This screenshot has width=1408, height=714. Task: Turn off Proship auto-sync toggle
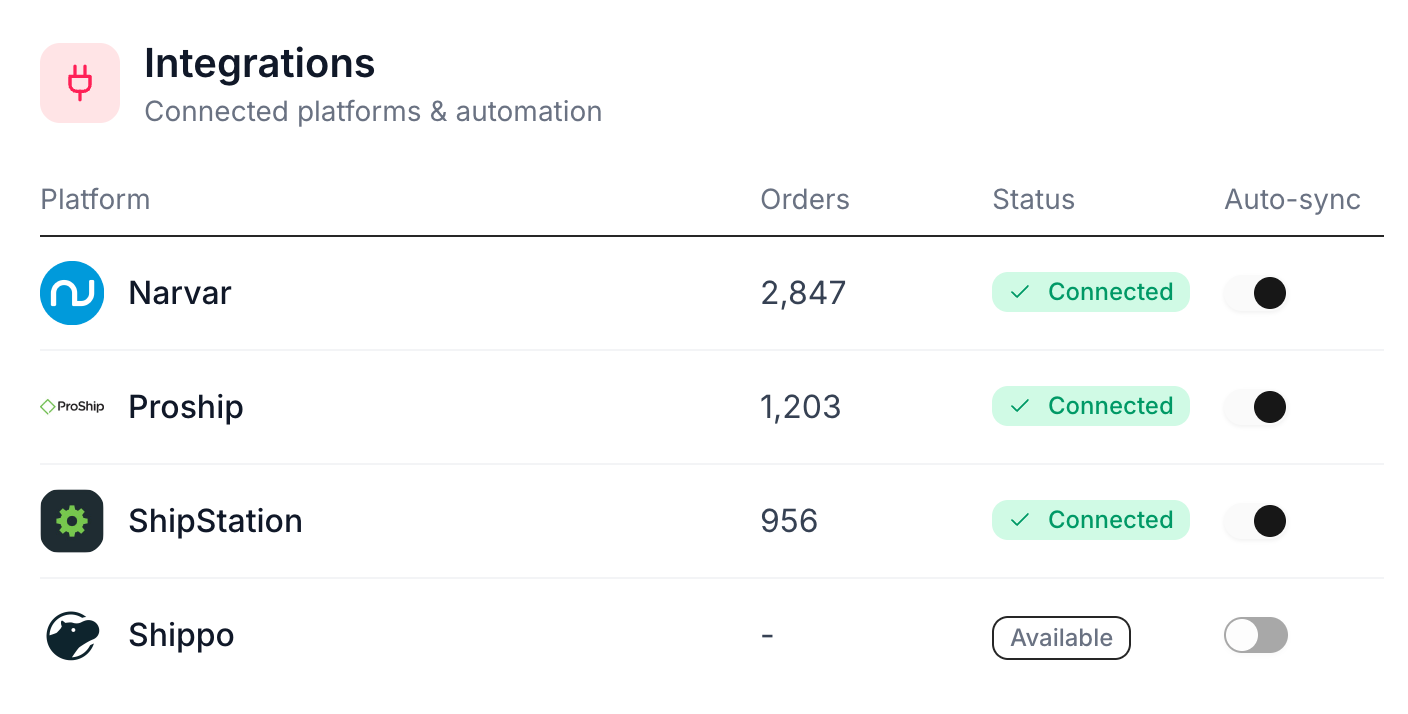[1256, 407]
